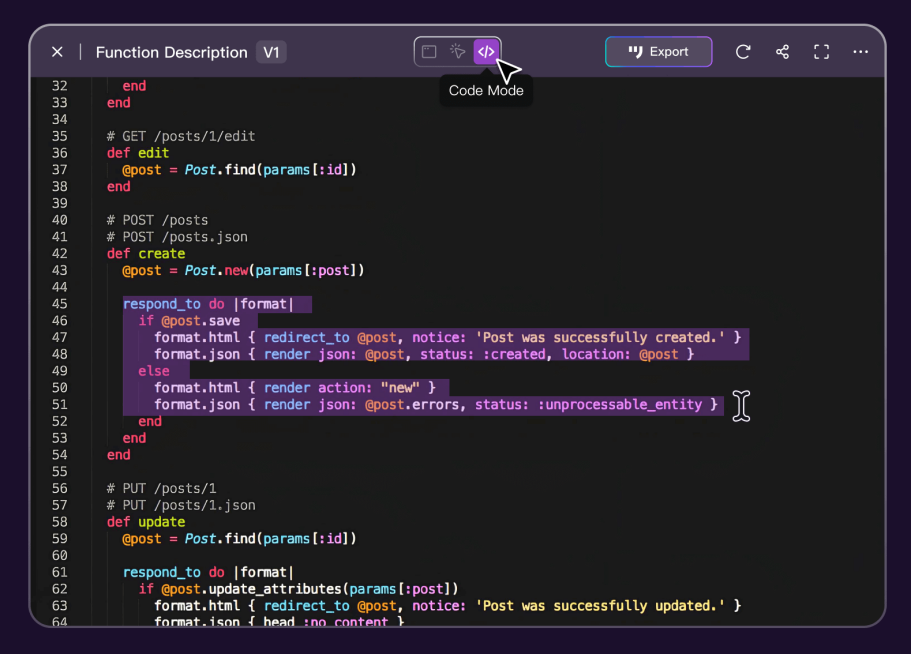Viewport: 911px width, 654px height.
Task: Open the share icon
Action: 782,52
